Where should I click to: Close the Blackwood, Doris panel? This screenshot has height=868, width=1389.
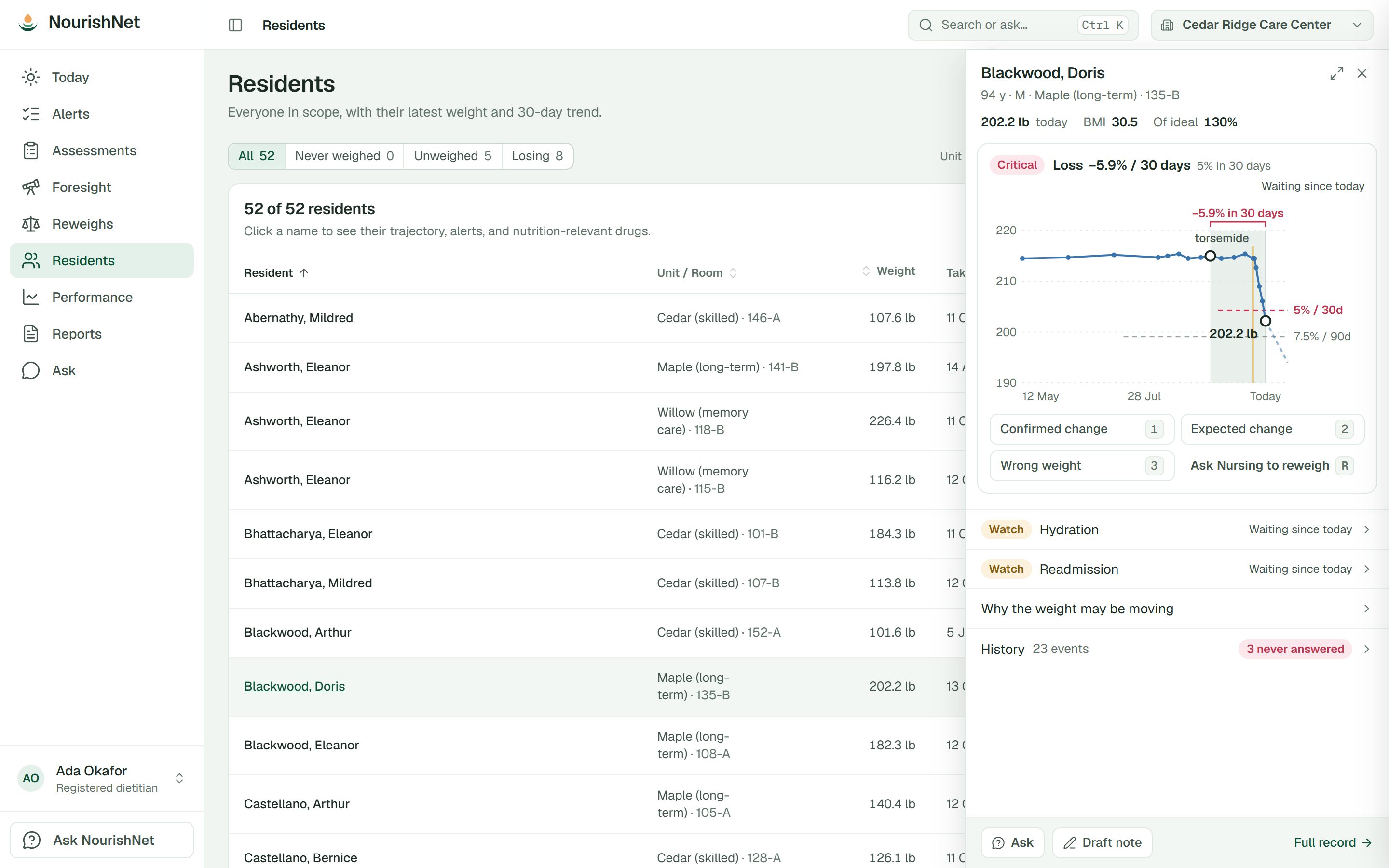click(x=1362, y=73)
